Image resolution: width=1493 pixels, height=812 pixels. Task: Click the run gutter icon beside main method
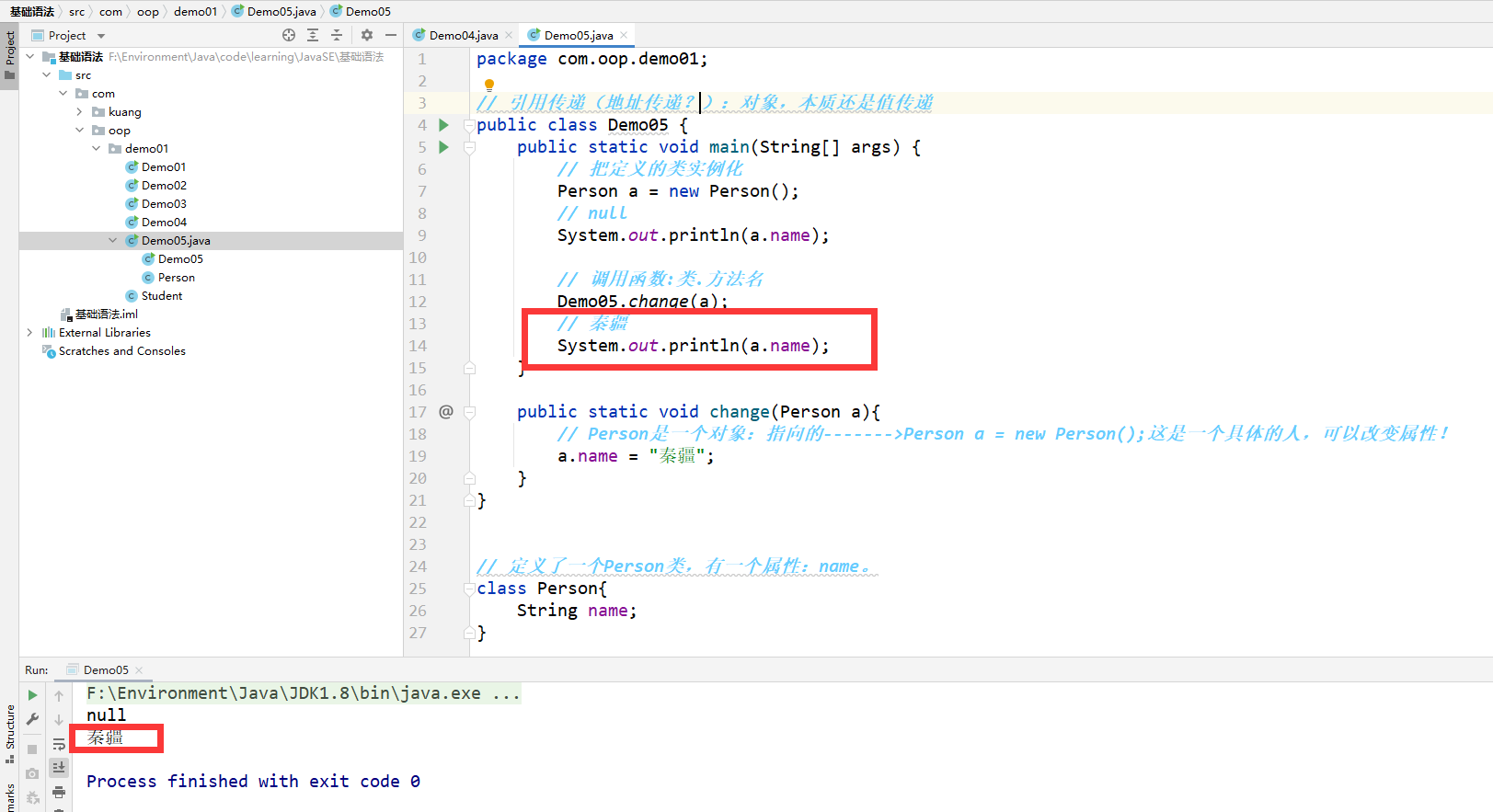tap(443, 147)
